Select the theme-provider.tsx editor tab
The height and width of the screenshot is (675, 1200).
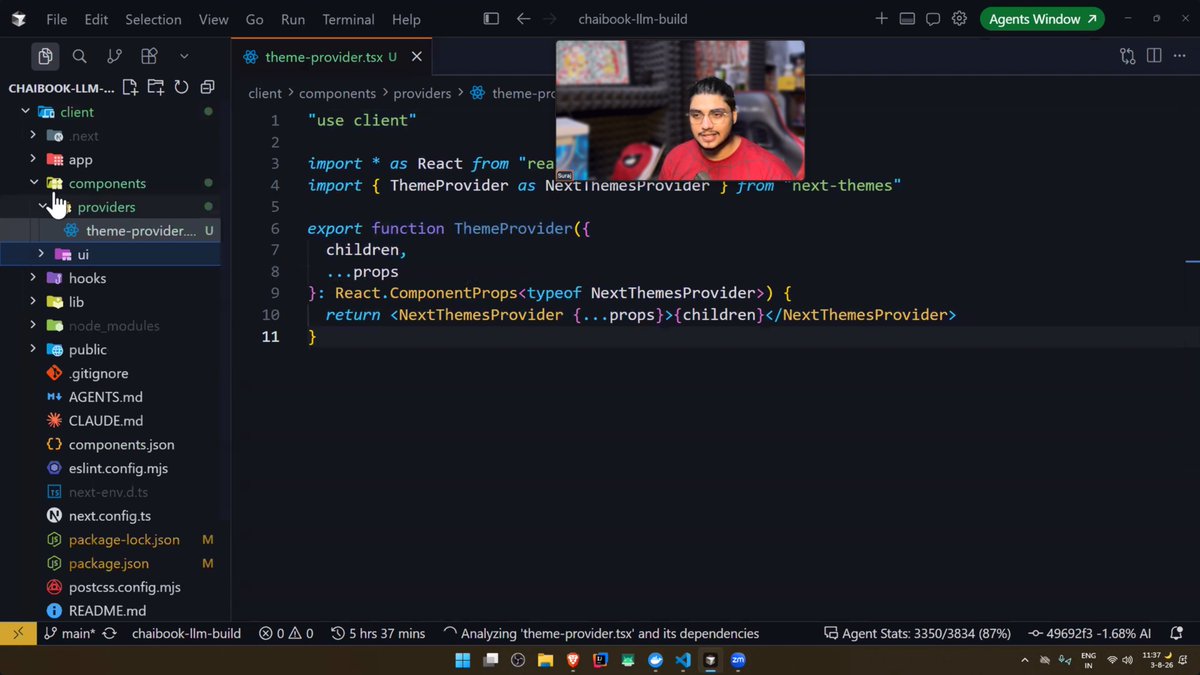[331, 57]
